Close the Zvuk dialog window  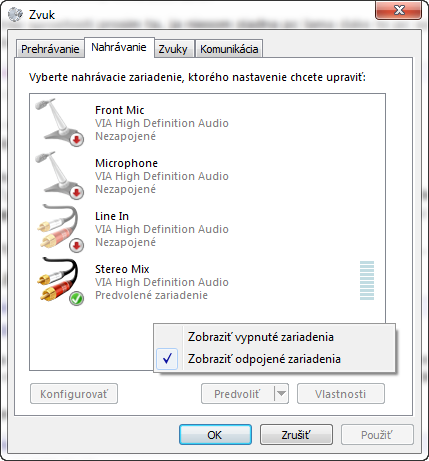pos(399,10)
